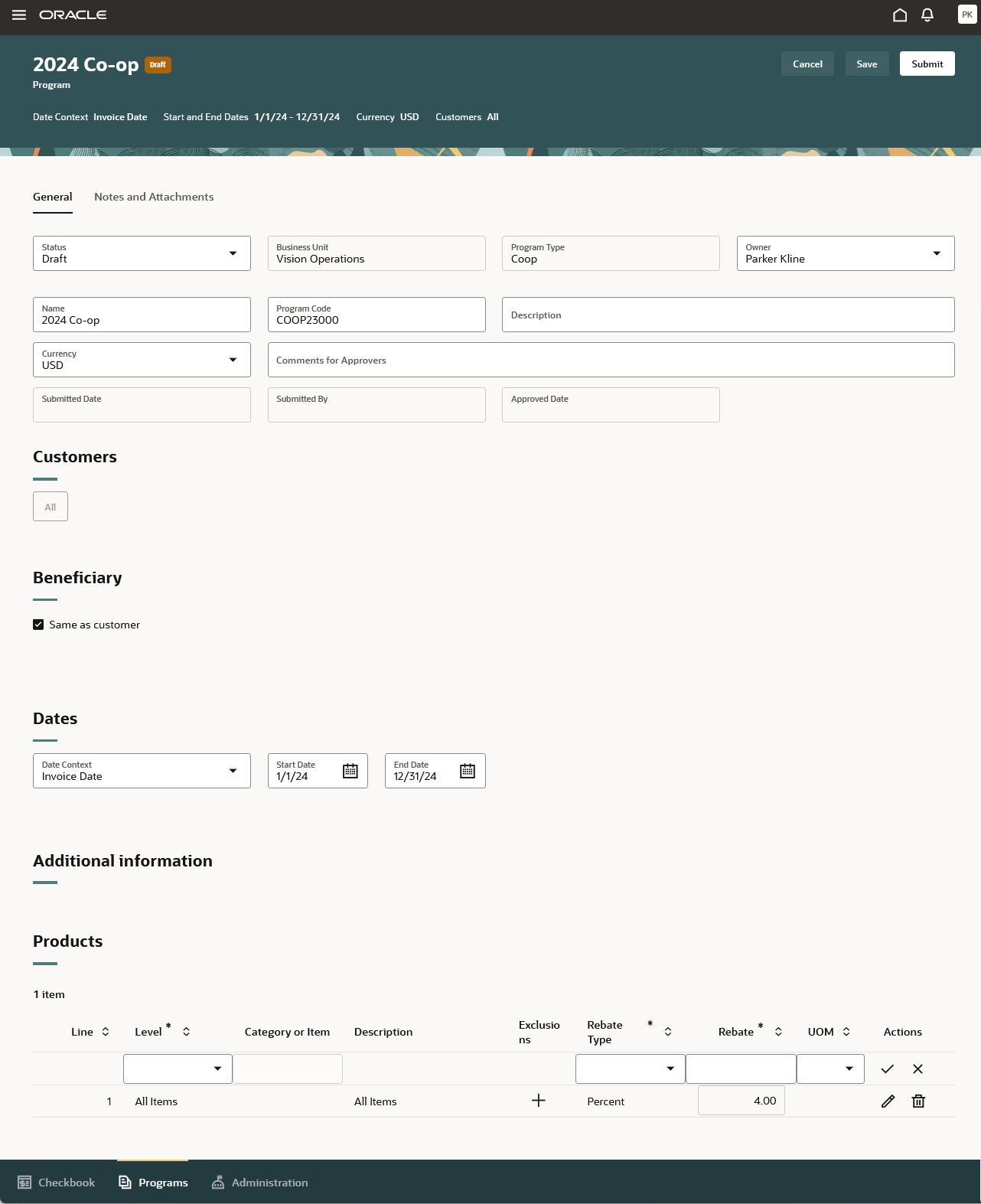Click the Category or Item input
Screen dimensions: 981x1204
pos(288,1069)
